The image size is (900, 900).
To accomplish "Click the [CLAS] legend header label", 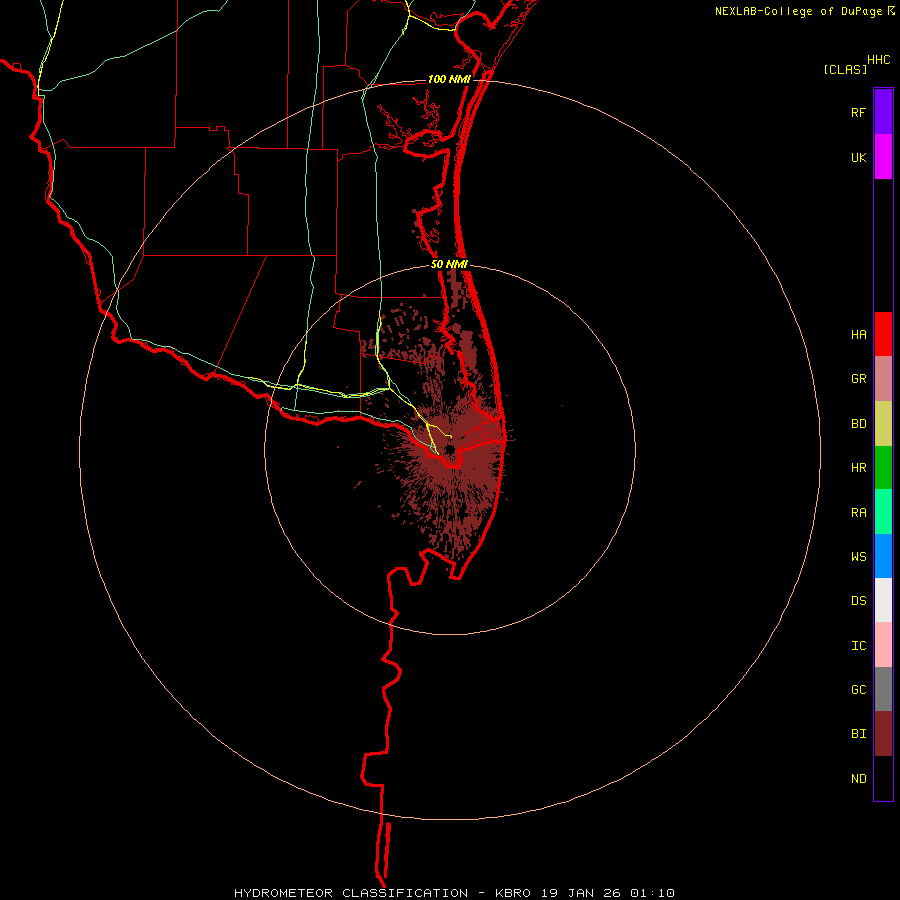I will (x=845, y=69).
